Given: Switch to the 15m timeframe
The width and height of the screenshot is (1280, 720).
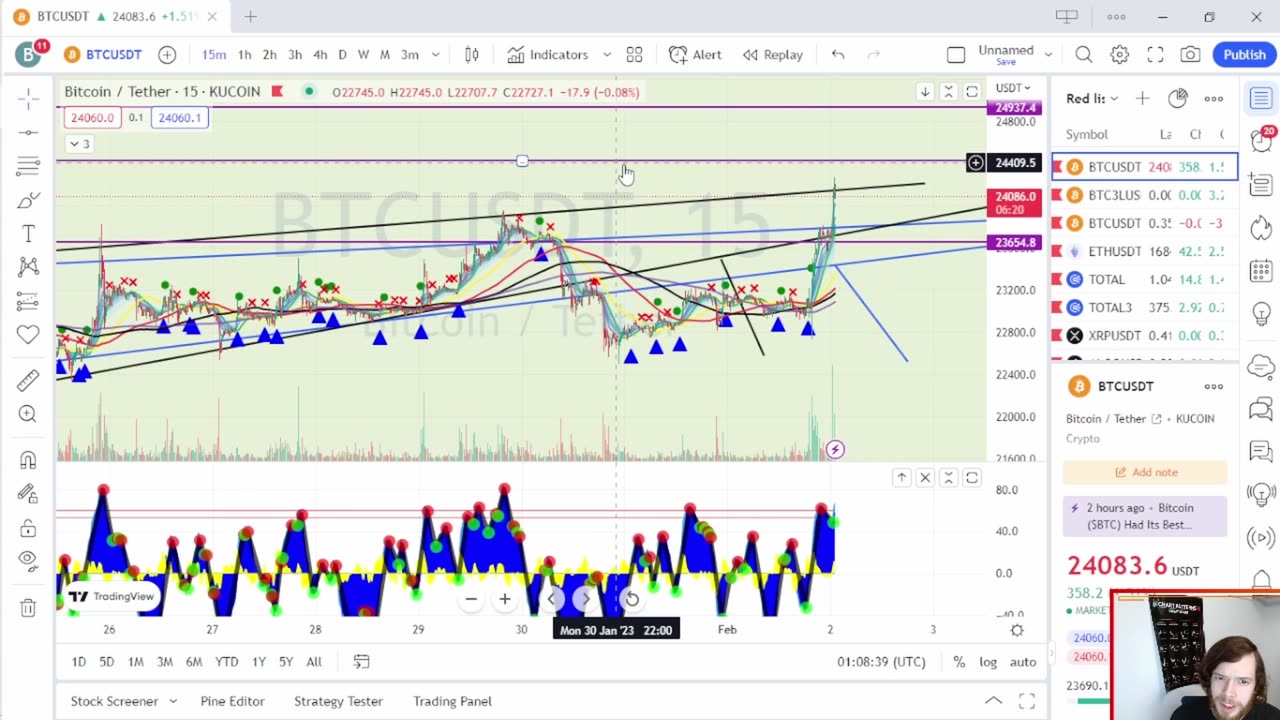Looking at the screenshot, I should pyautogui.click(x=213, y=55).
